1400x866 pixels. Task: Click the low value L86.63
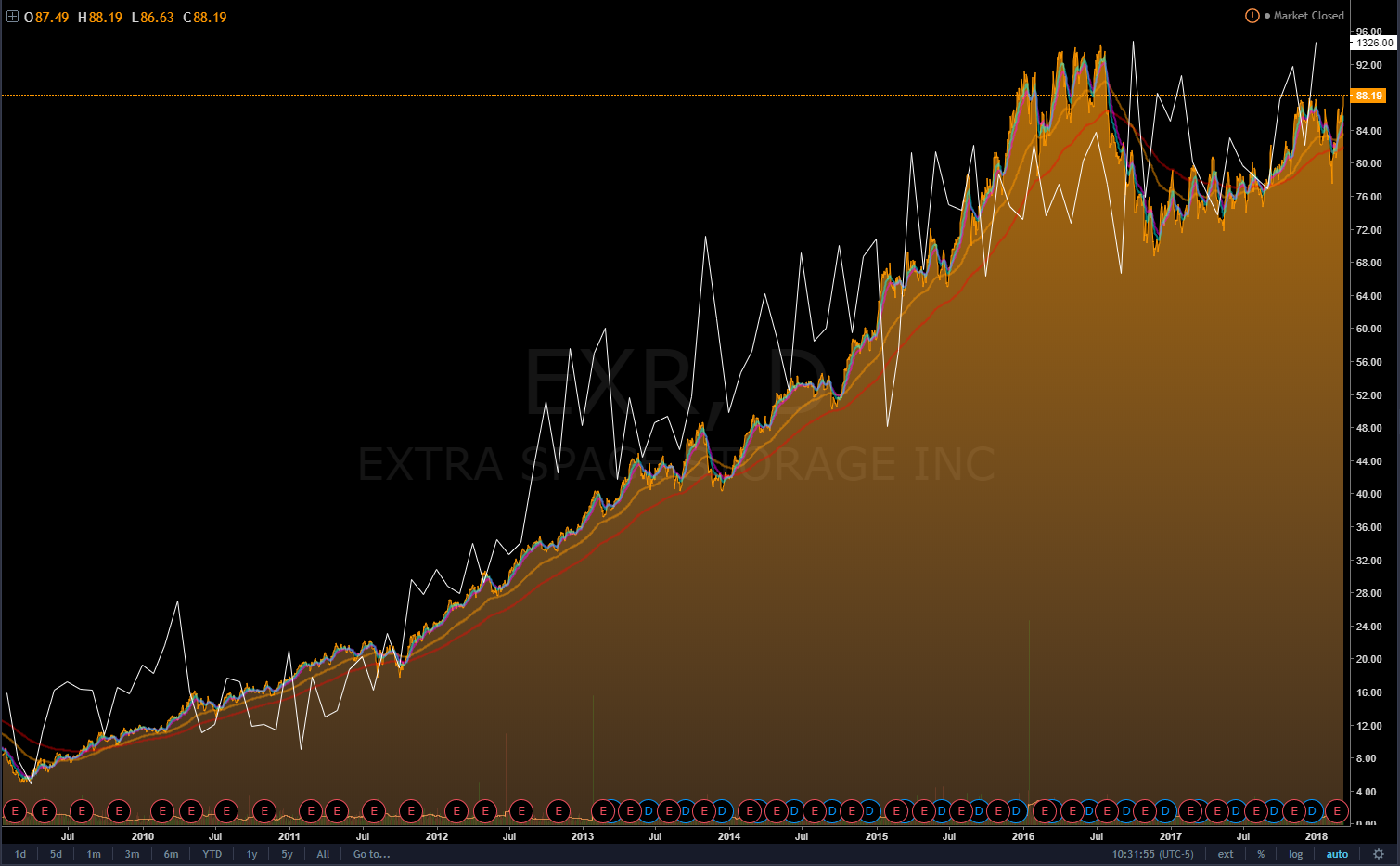click(x=152, y=18)
